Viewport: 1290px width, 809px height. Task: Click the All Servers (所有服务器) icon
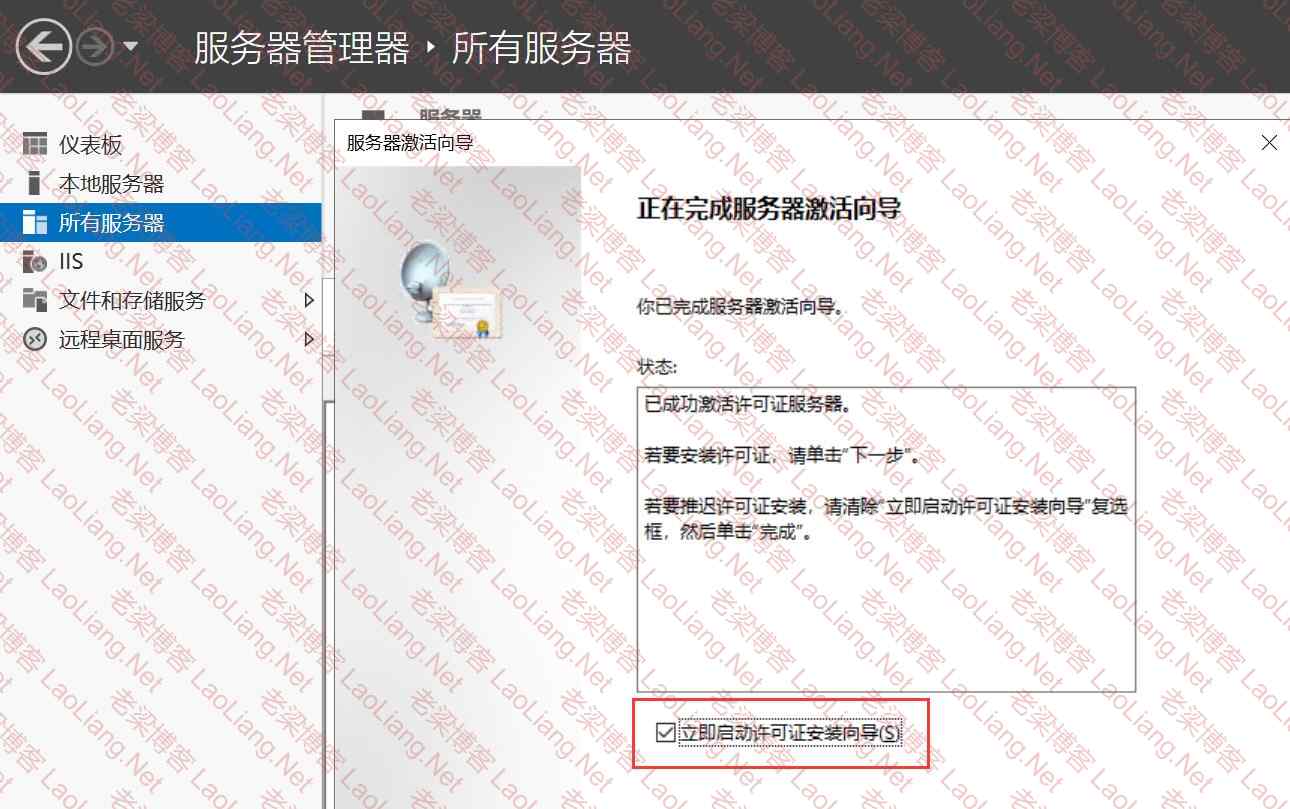pos(35,222)
